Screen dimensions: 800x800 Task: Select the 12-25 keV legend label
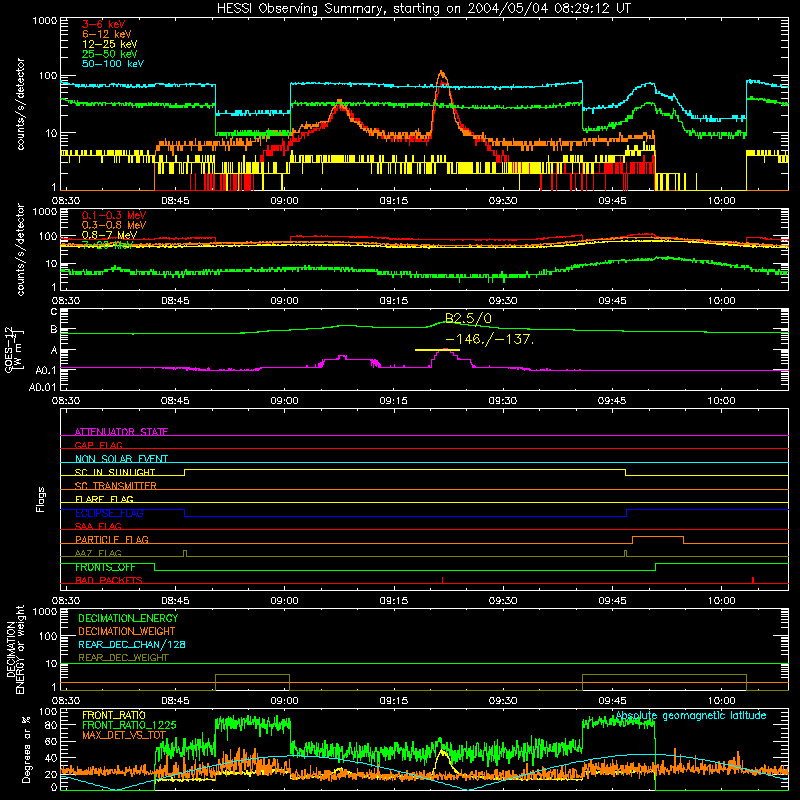[110, 44]
